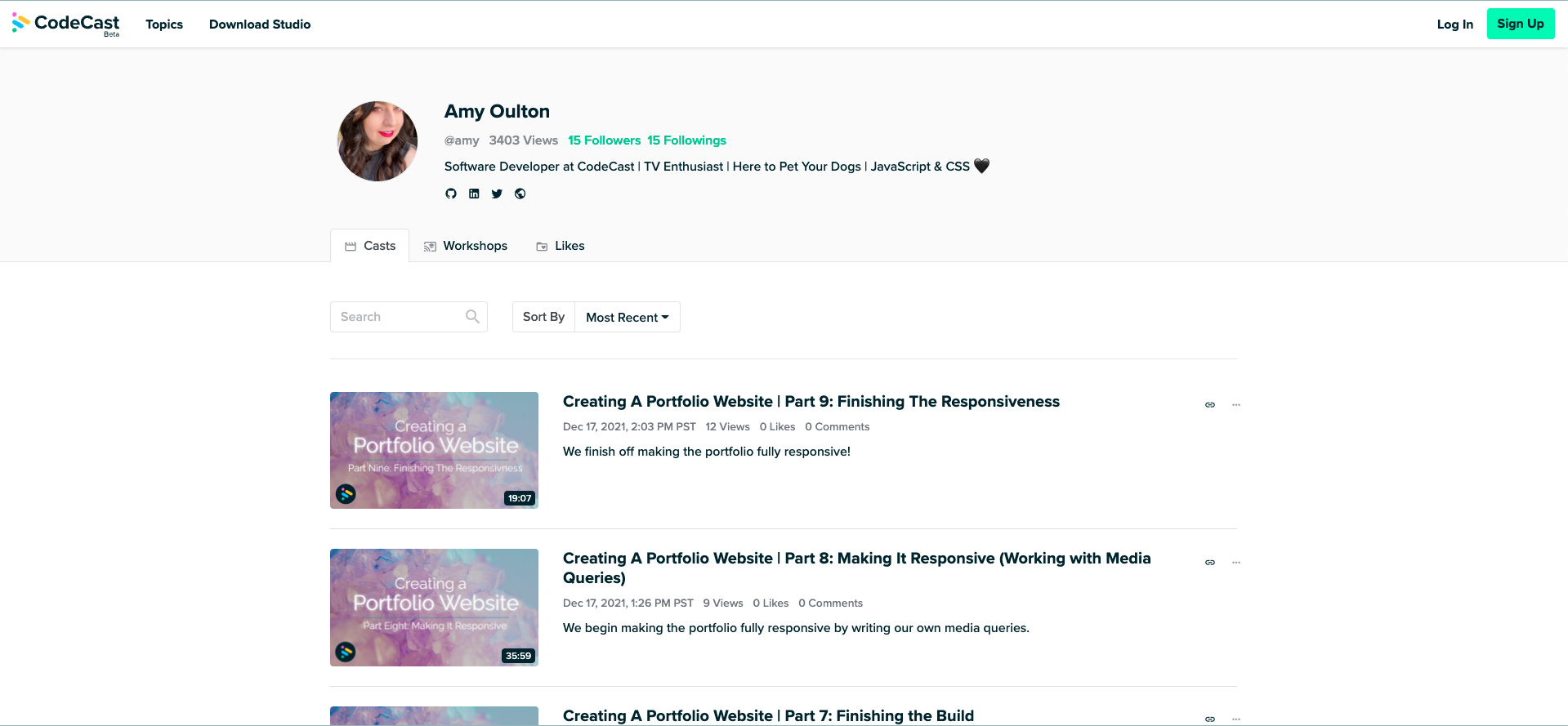
Task: Go to Download Studio page
Action: point(260,24)
